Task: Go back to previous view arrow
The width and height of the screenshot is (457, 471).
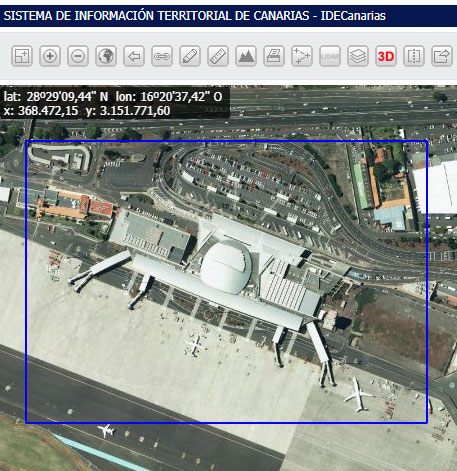Action: coord(134,56)
